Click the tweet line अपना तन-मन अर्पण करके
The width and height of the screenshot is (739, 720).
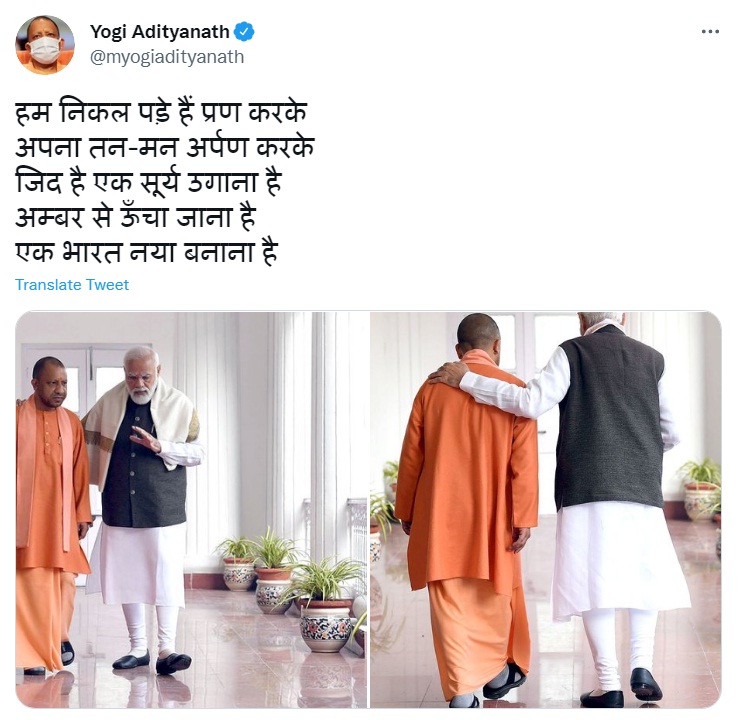click(x=164, y=147)
